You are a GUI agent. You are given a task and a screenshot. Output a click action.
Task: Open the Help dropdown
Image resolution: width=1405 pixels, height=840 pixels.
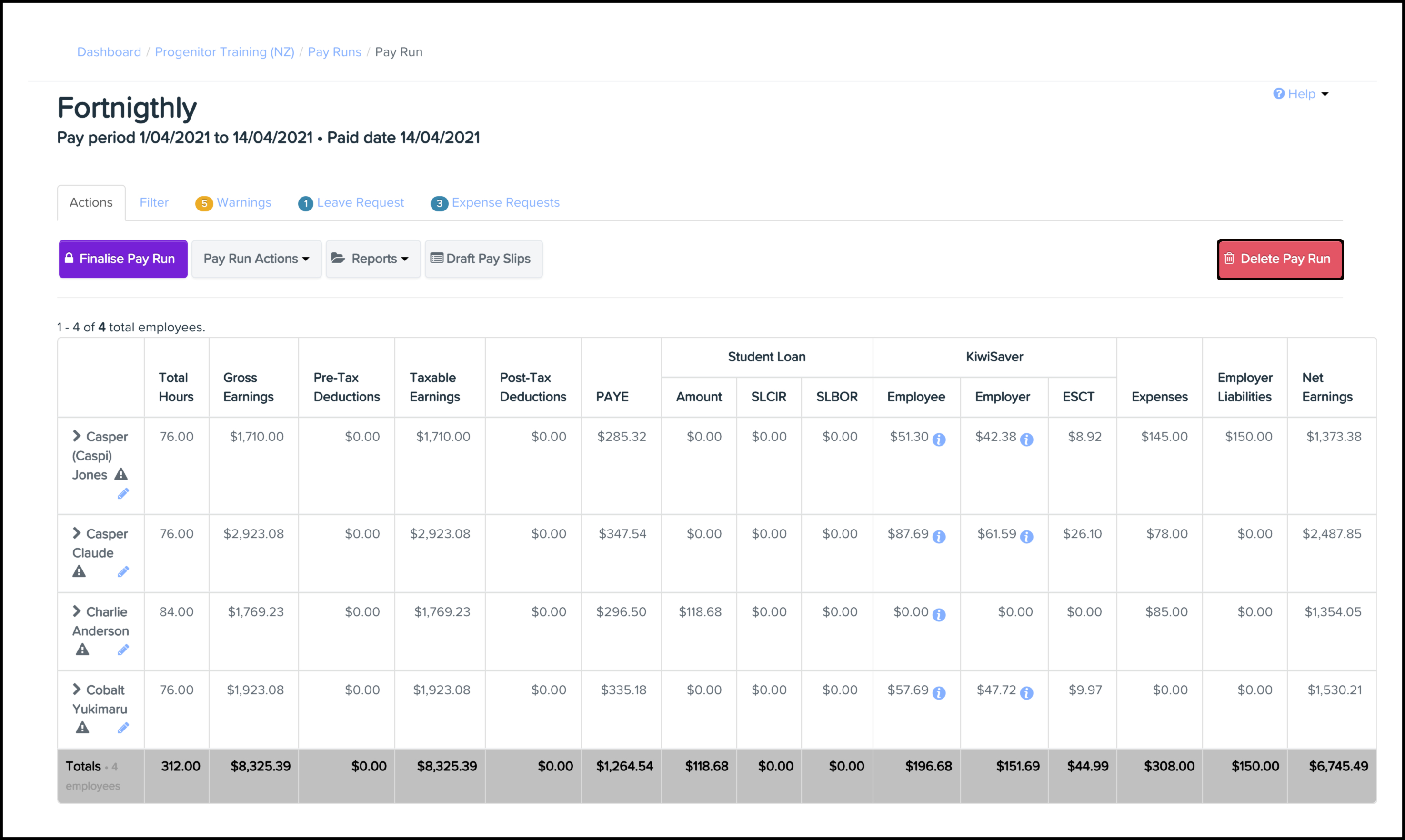pyautogui.click(x=1300, y=94)
